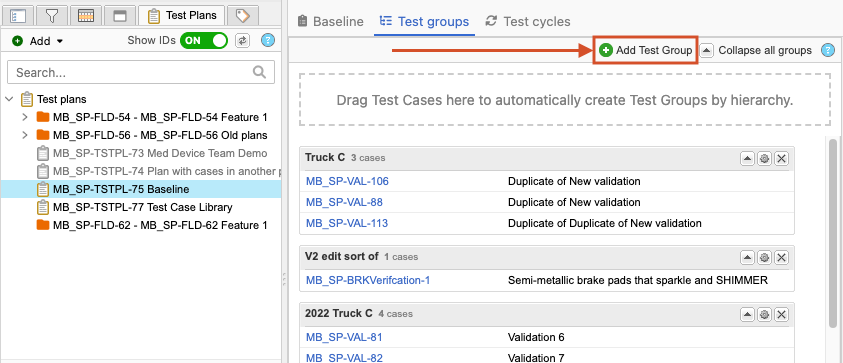Open the Explorer tree tab icon
The height and width of the screenshot is (363, 843).
pyautogui.click(x=18, y=16)
